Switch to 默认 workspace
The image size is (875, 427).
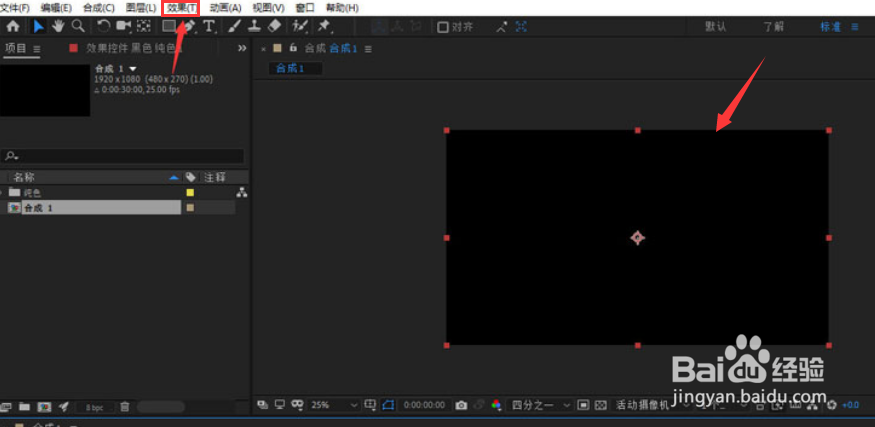[x=715, y=27]
